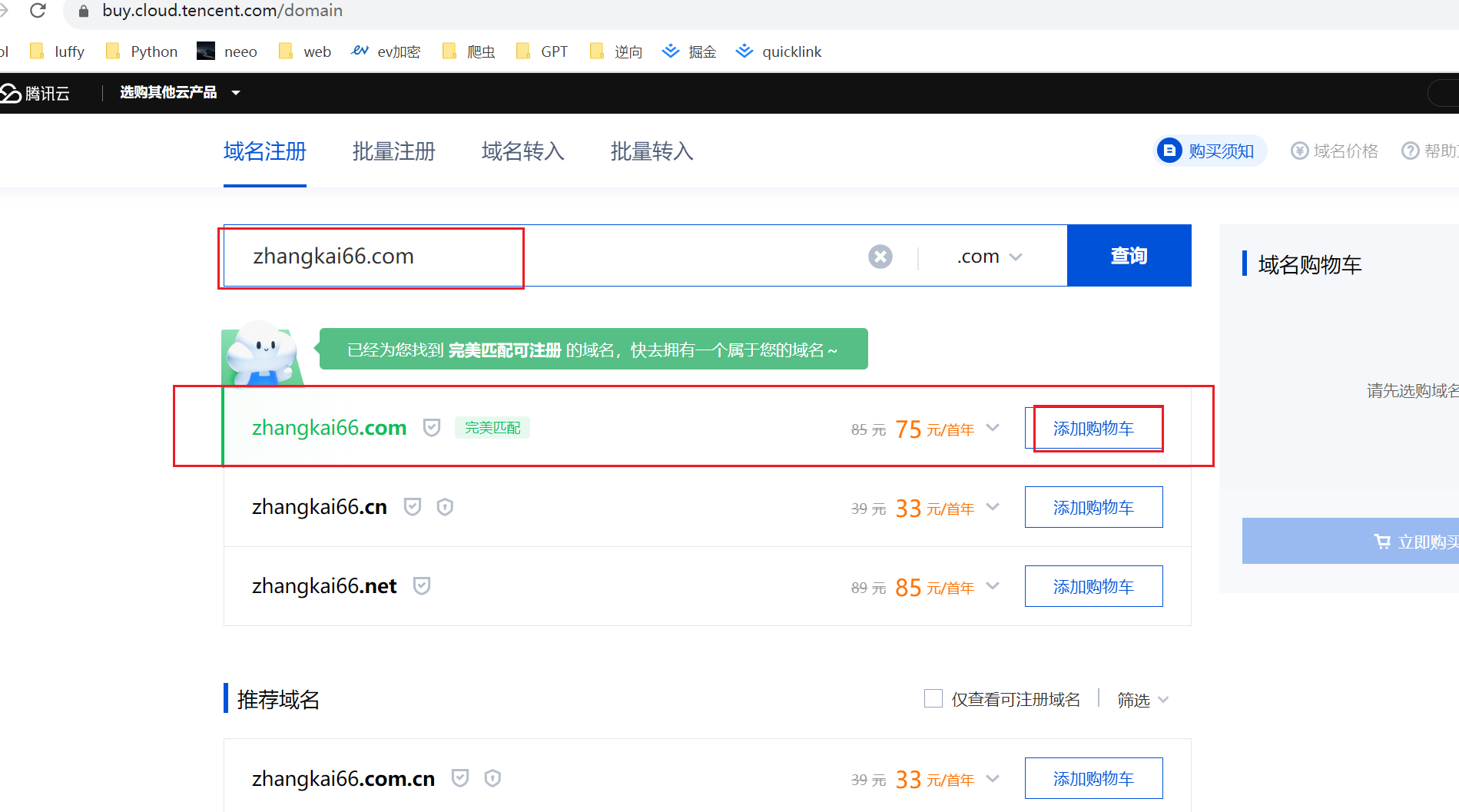Image resolution: width=1459 pixels, height=812 pixels.
Task: Click the cloud mascot image
Action: [x=263, y=353]
